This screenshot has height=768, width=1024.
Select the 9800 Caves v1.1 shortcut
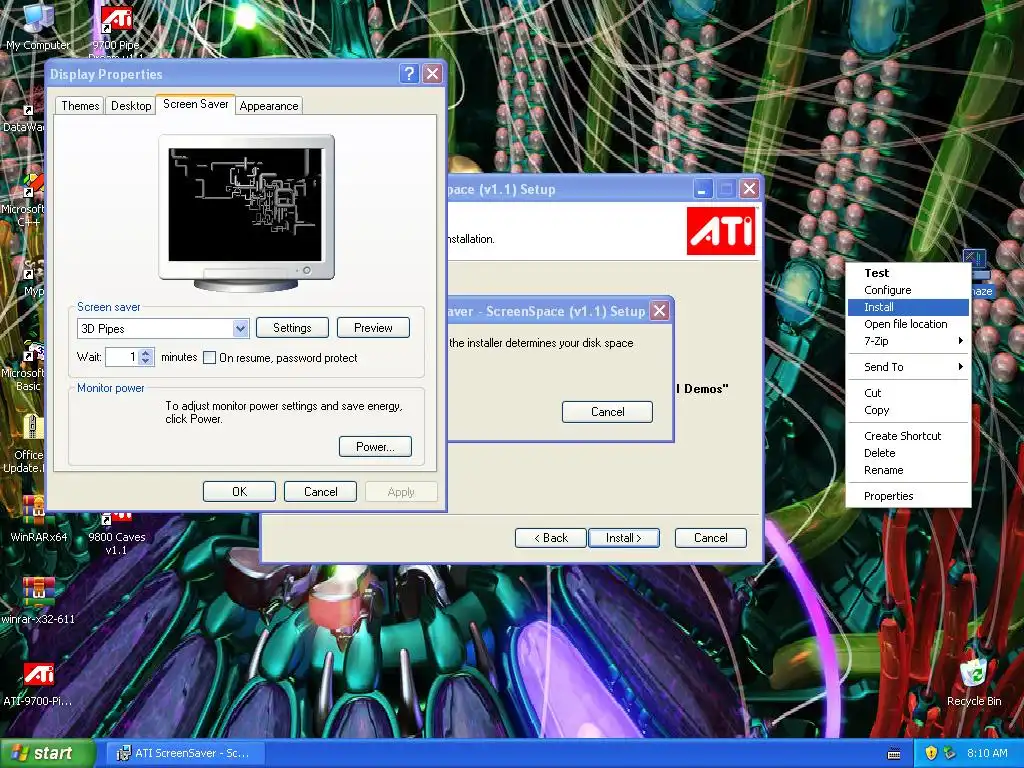116,532
